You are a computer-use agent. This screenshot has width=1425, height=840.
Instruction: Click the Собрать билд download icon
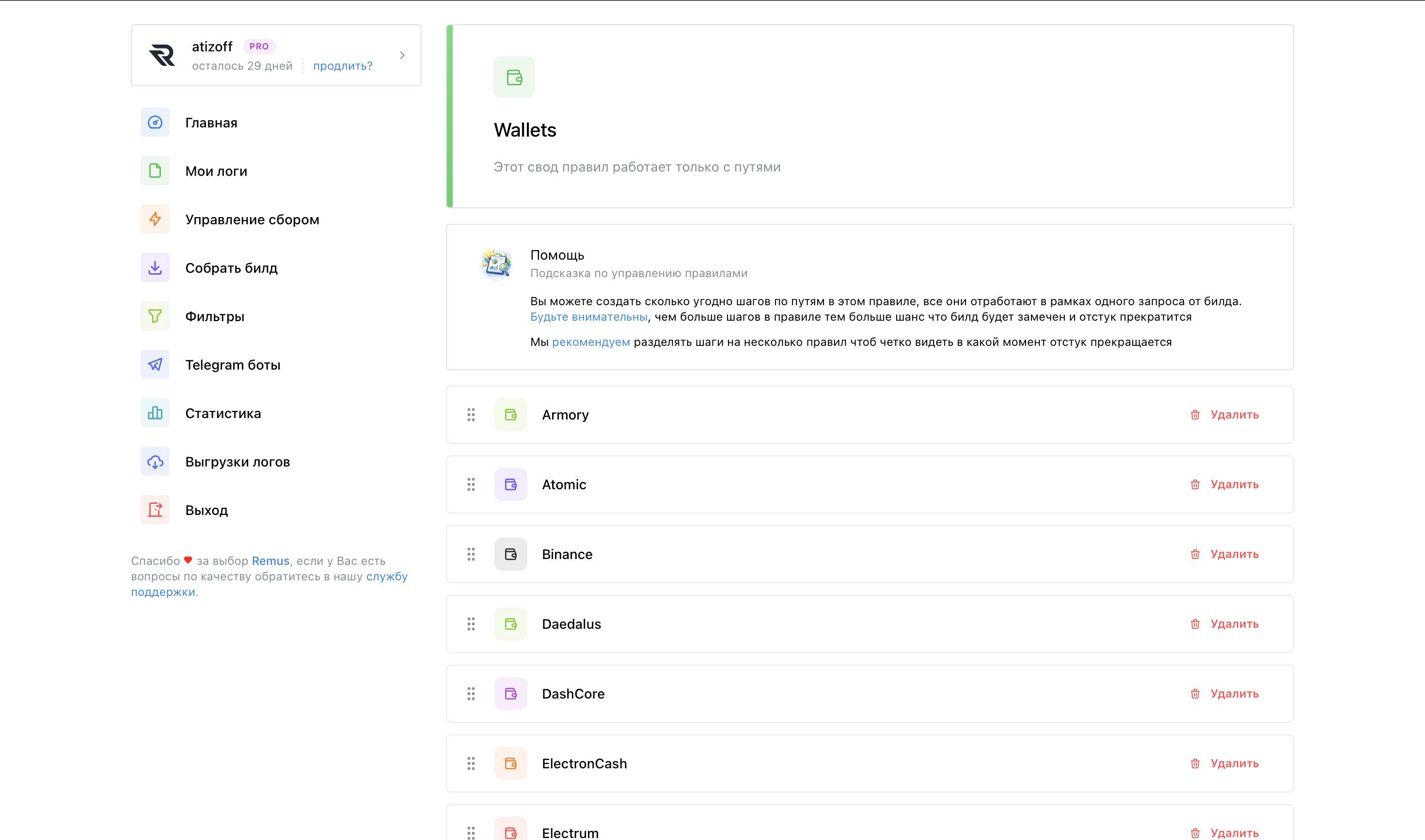coord(155,268)
